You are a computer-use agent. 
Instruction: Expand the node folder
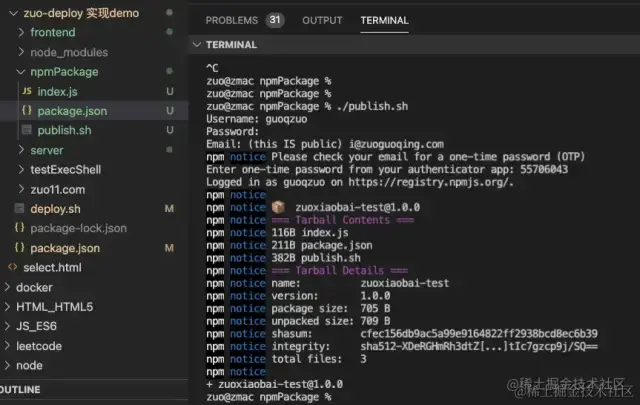(x=7, y=365)
